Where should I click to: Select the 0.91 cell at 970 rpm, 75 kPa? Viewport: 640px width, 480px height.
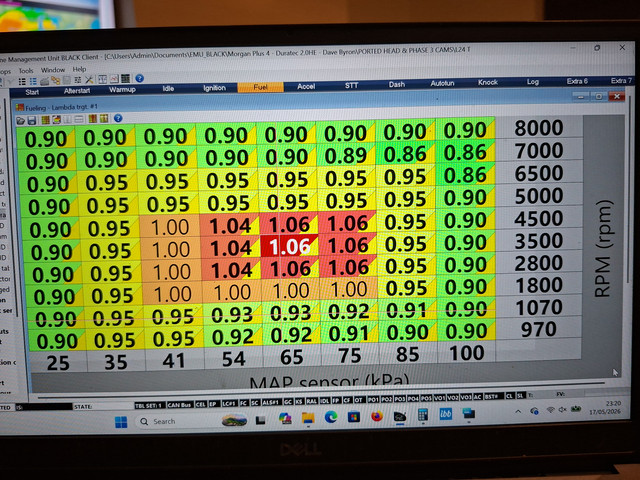[x=349, y=333]
